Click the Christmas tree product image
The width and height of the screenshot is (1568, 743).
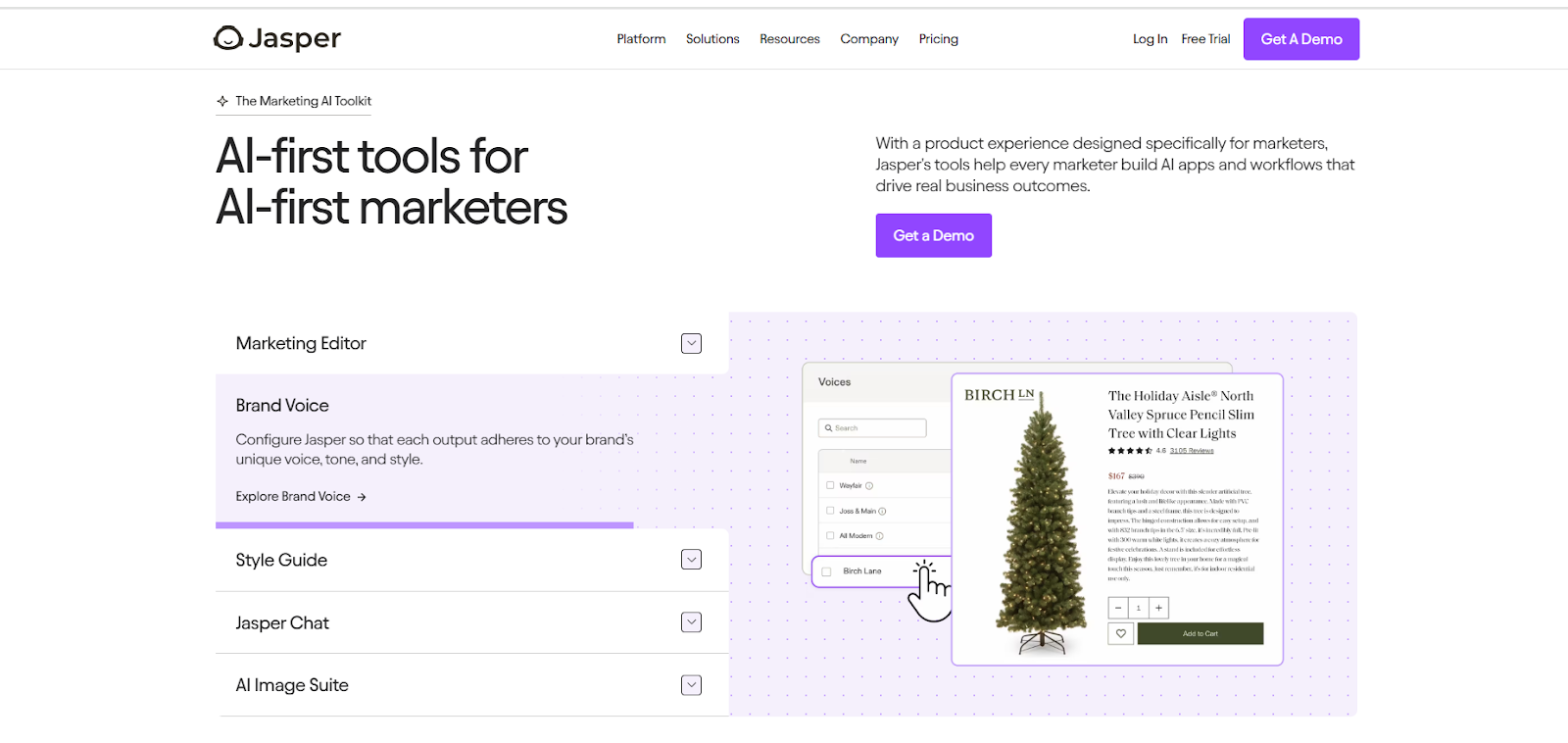click(x=1043, y=524)
